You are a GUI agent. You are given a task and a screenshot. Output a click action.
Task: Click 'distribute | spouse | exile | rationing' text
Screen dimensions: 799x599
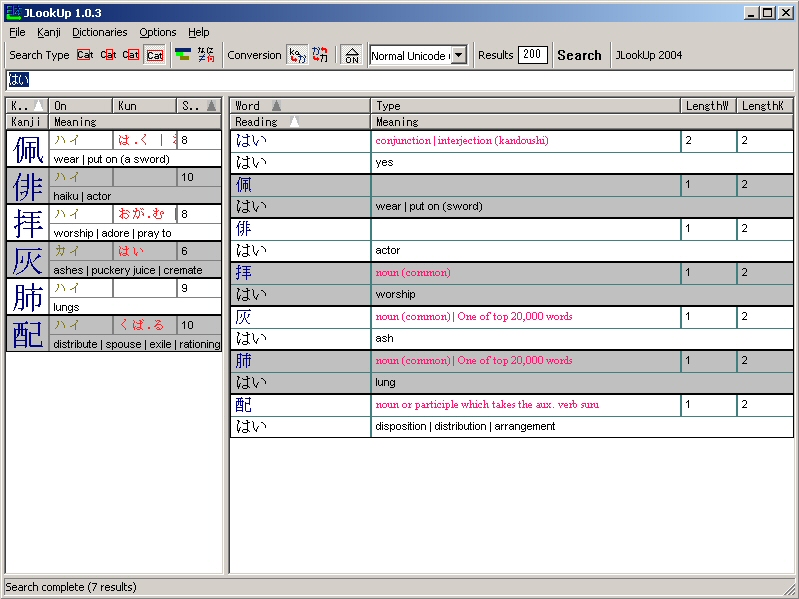coord(137,344)
